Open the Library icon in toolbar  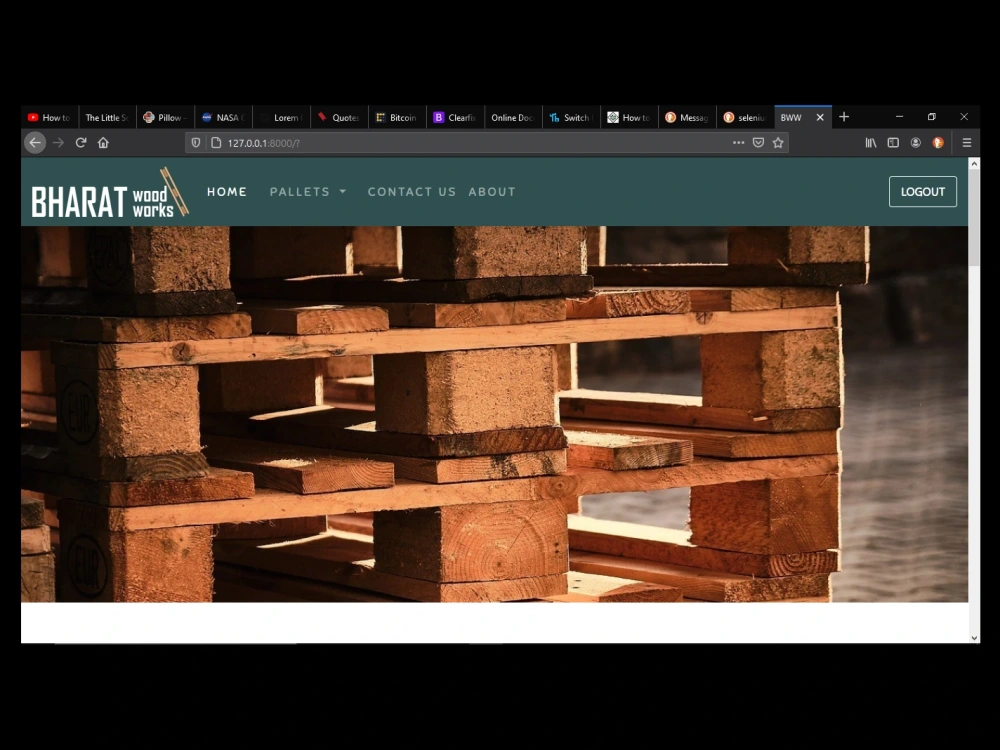[871, 143]
